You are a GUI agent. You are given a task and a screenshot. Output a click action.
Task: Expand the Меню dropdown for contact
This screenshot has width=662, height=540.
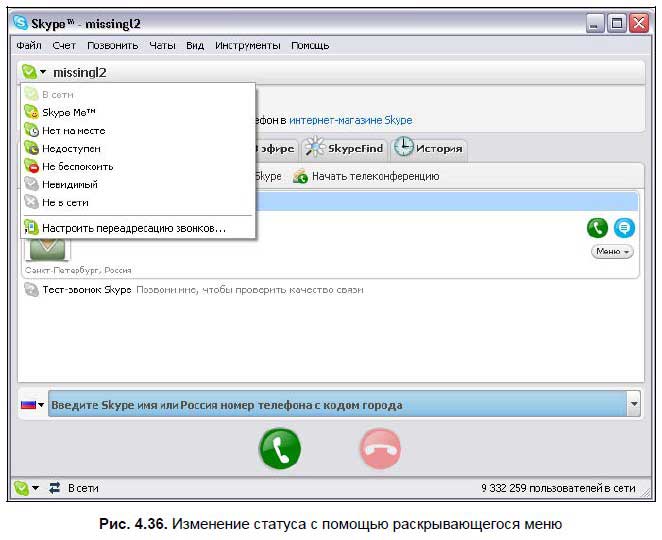click(x=612, y=252)
